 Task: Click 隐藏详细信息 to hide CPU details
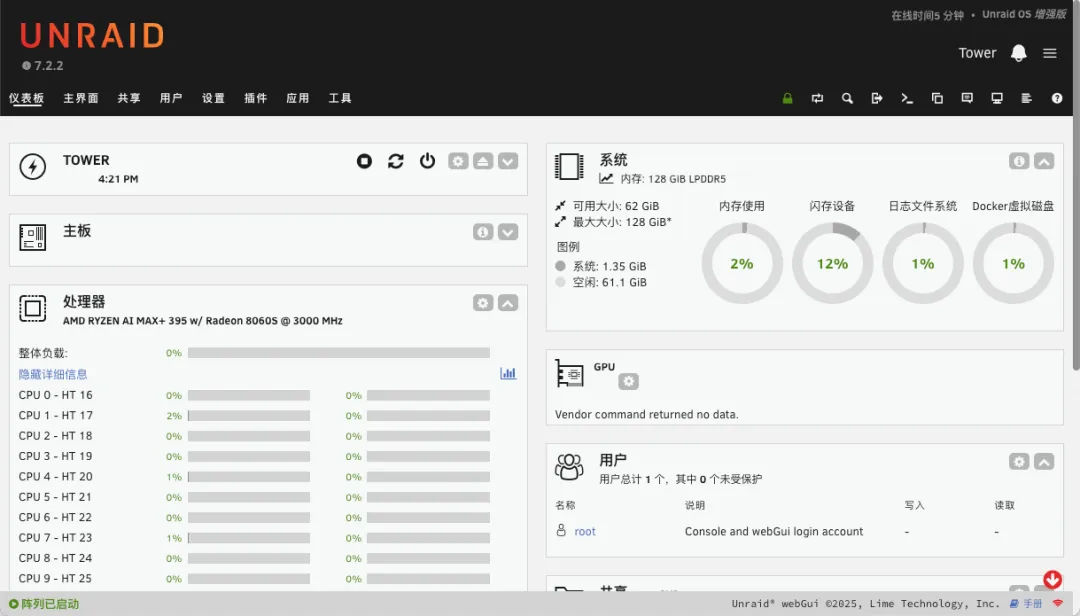(53, 374)
